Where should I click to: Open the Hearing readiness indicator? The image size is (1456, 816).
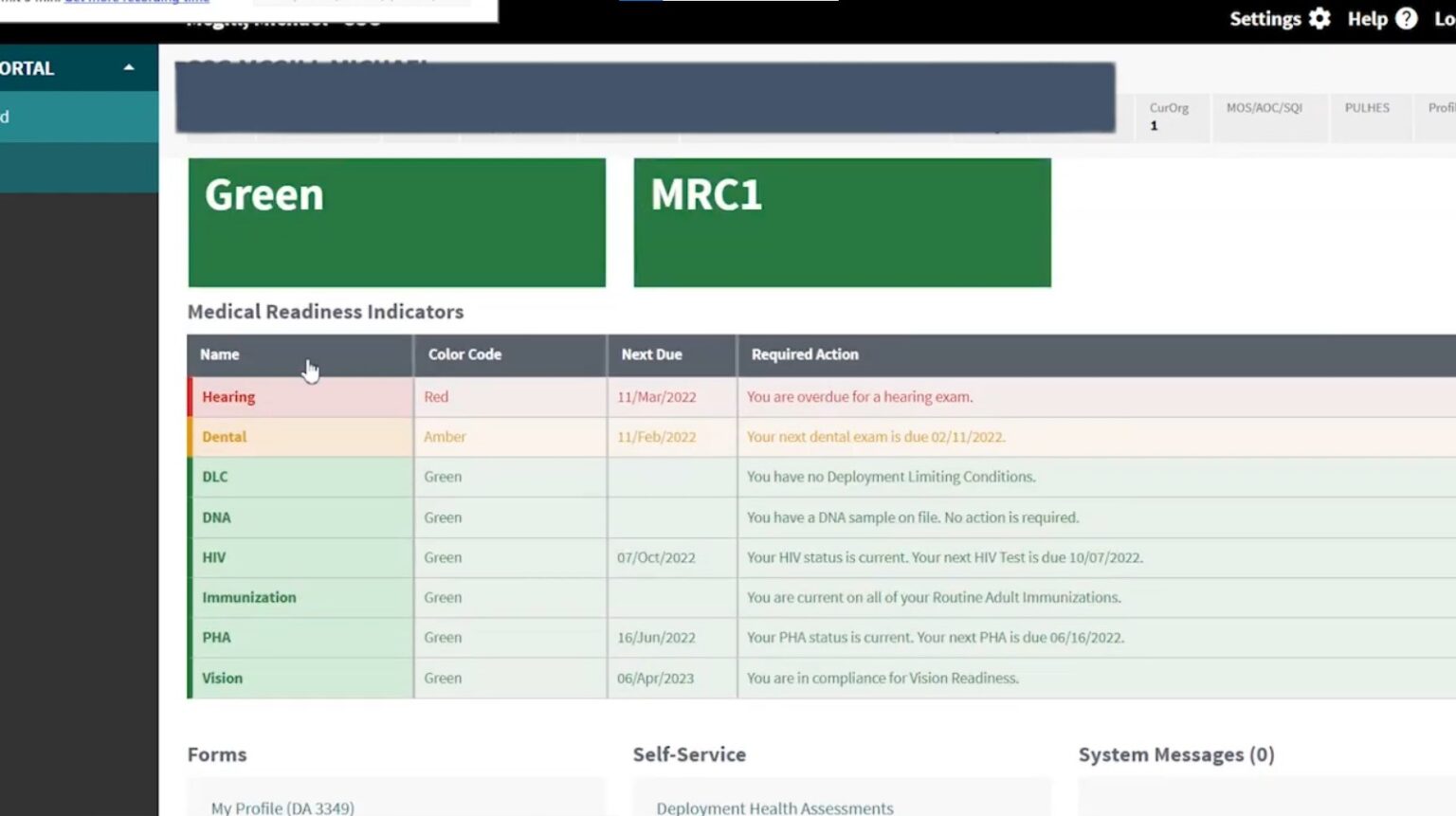tap(228, 397)
